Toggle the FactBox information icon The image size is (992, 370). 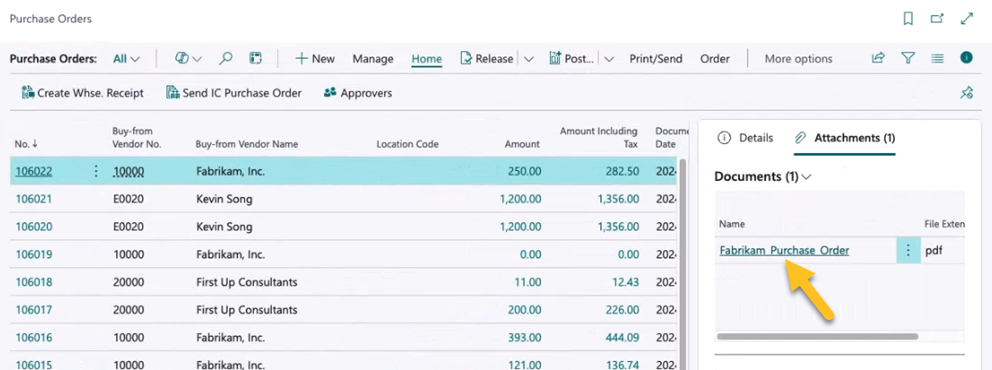coord(966,58)
